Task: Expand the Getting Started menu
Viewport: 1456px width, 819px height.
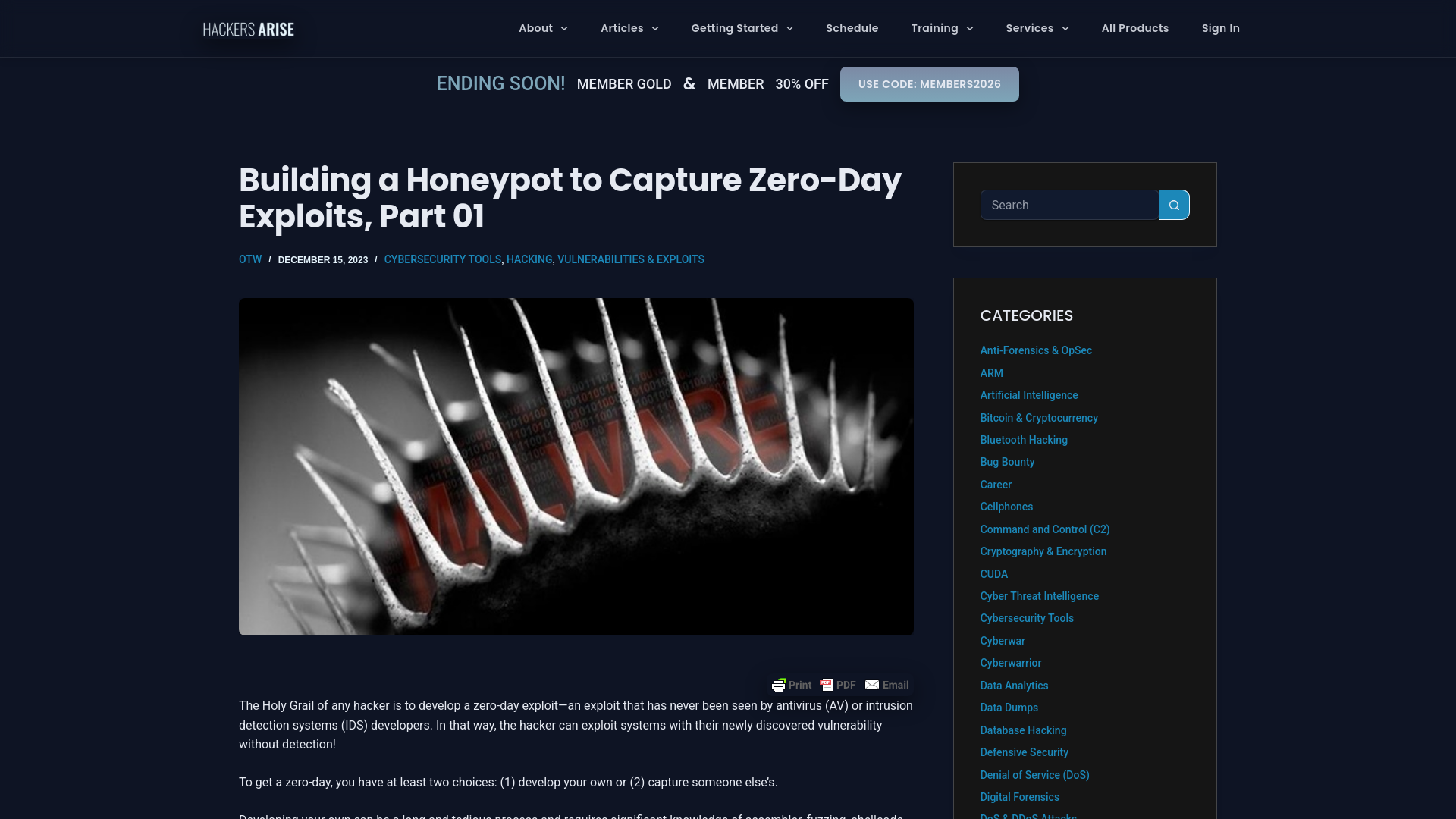Action: [x=741, y=28]
